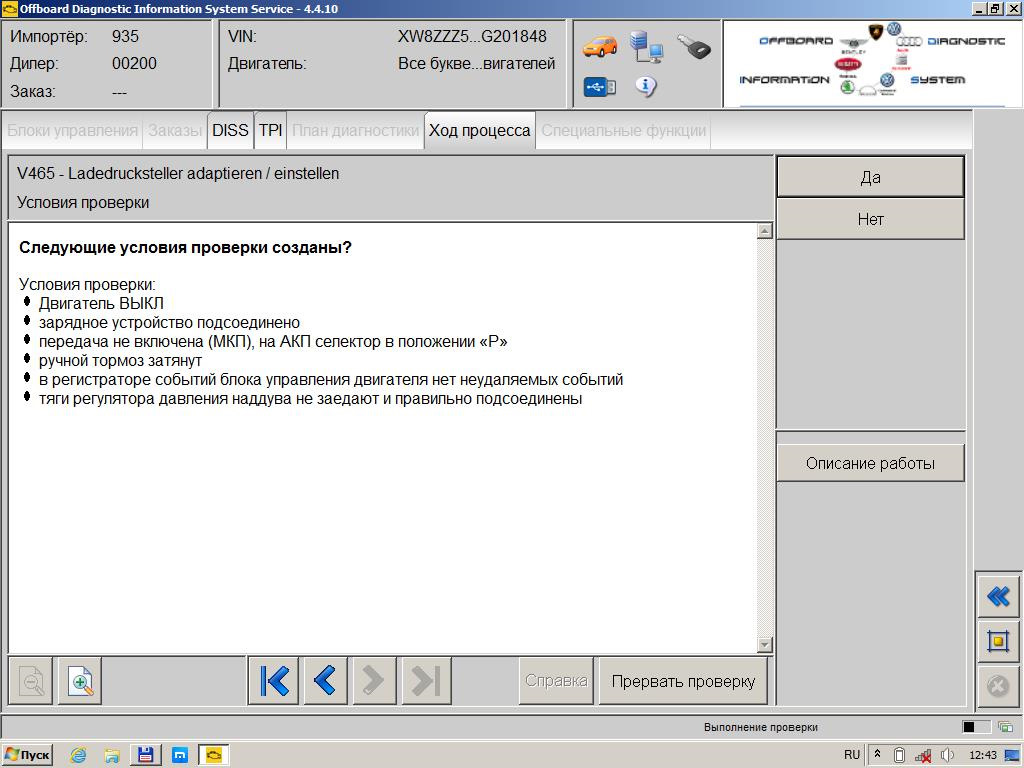The width and height of the screenshot is (1024, 768).
Task: Click the ignition key icon
Action: [694, 47]
